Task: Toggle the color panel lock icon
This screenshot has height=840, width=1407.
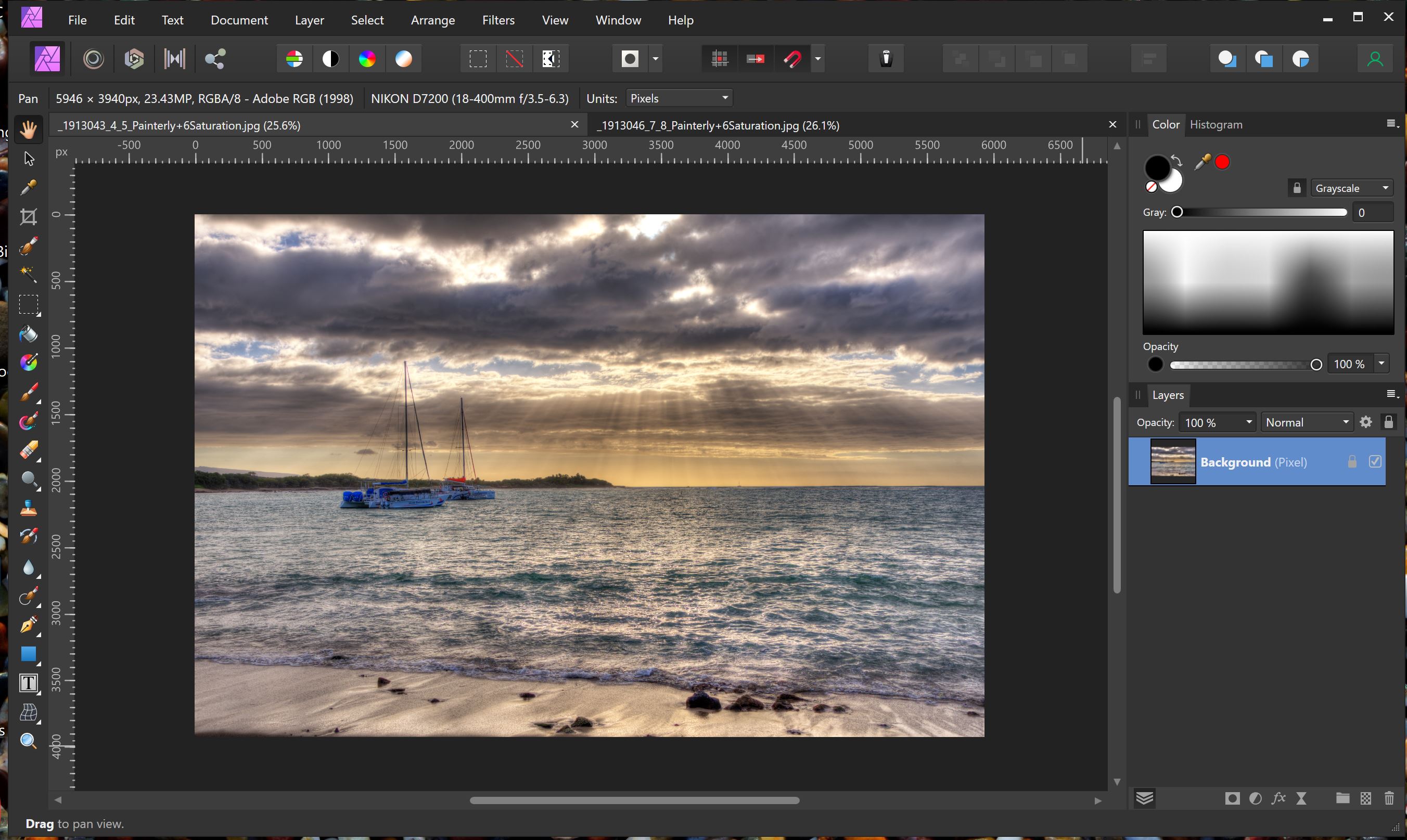Action: click(1297, 188)
